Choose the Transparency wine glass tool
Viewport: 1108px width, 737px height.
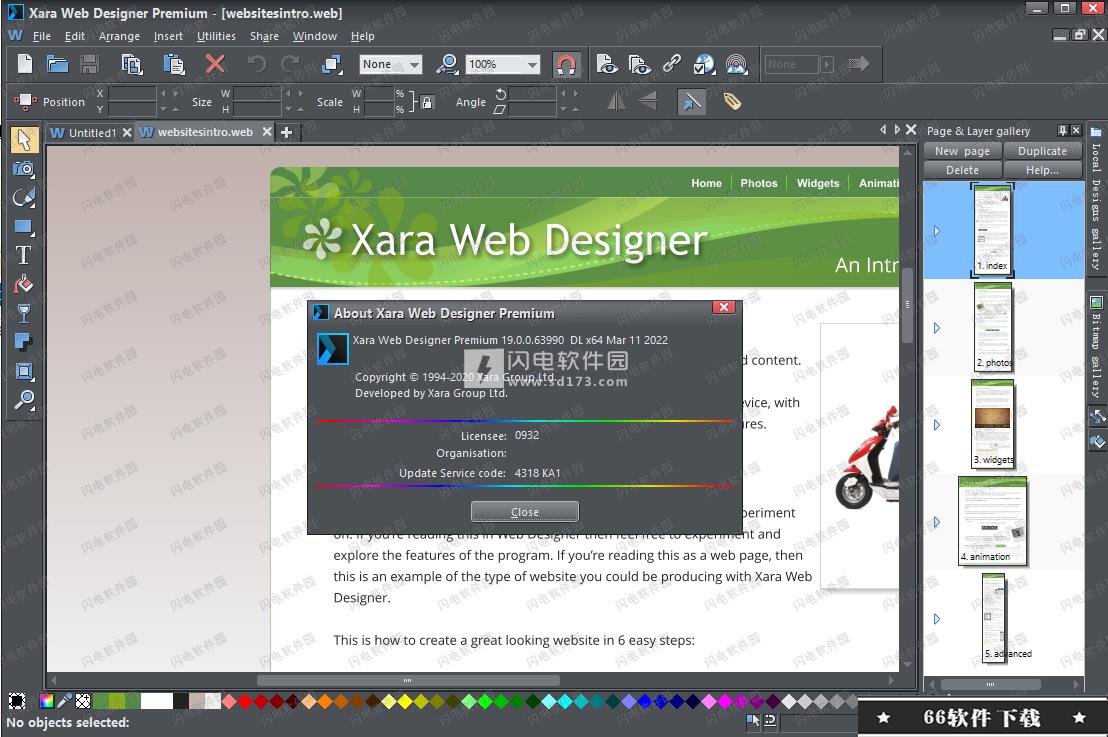(x=23, y=313)
